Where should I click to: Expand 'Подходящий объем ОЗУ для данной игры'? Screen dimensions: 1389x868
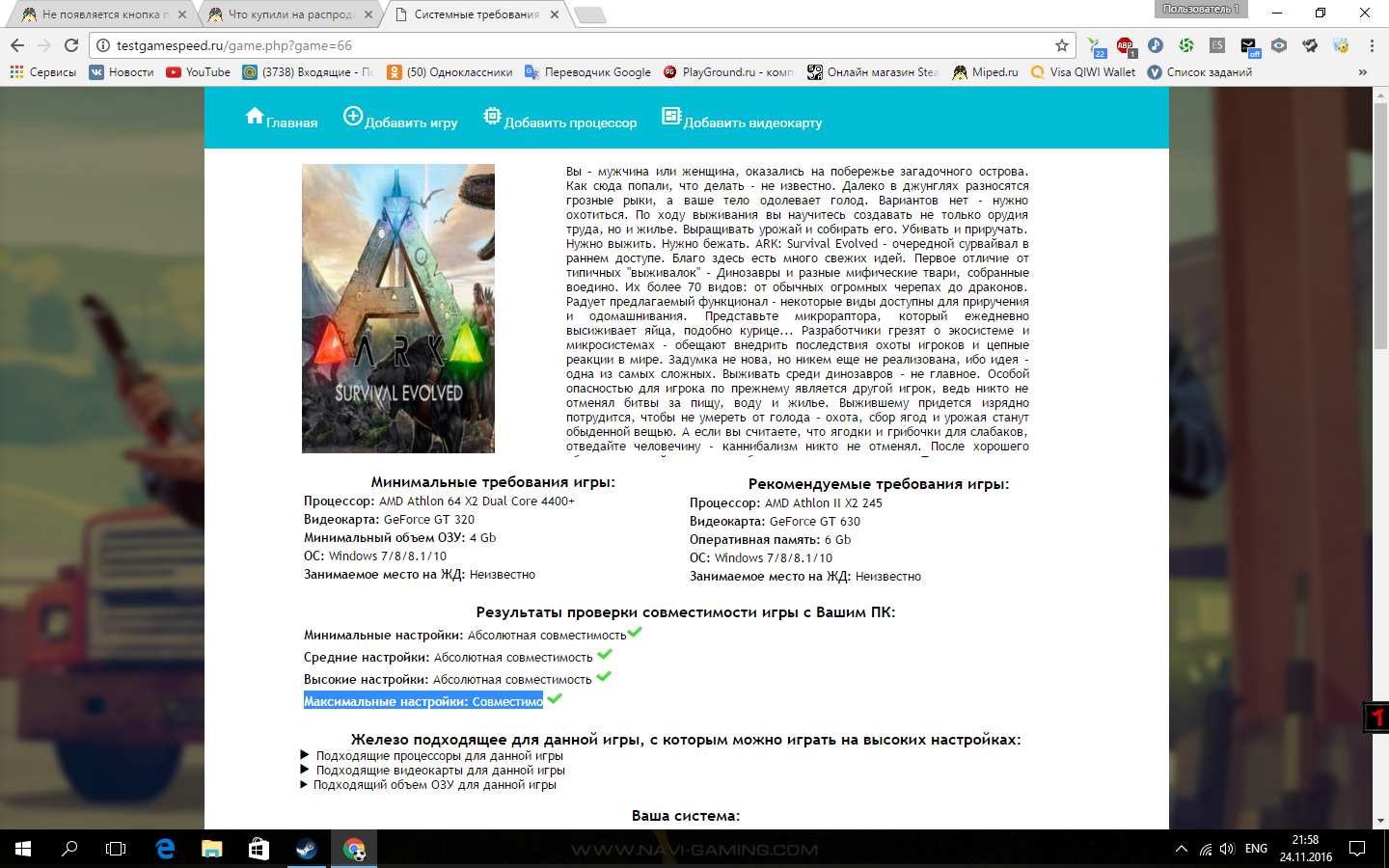[x=428, y=785]
